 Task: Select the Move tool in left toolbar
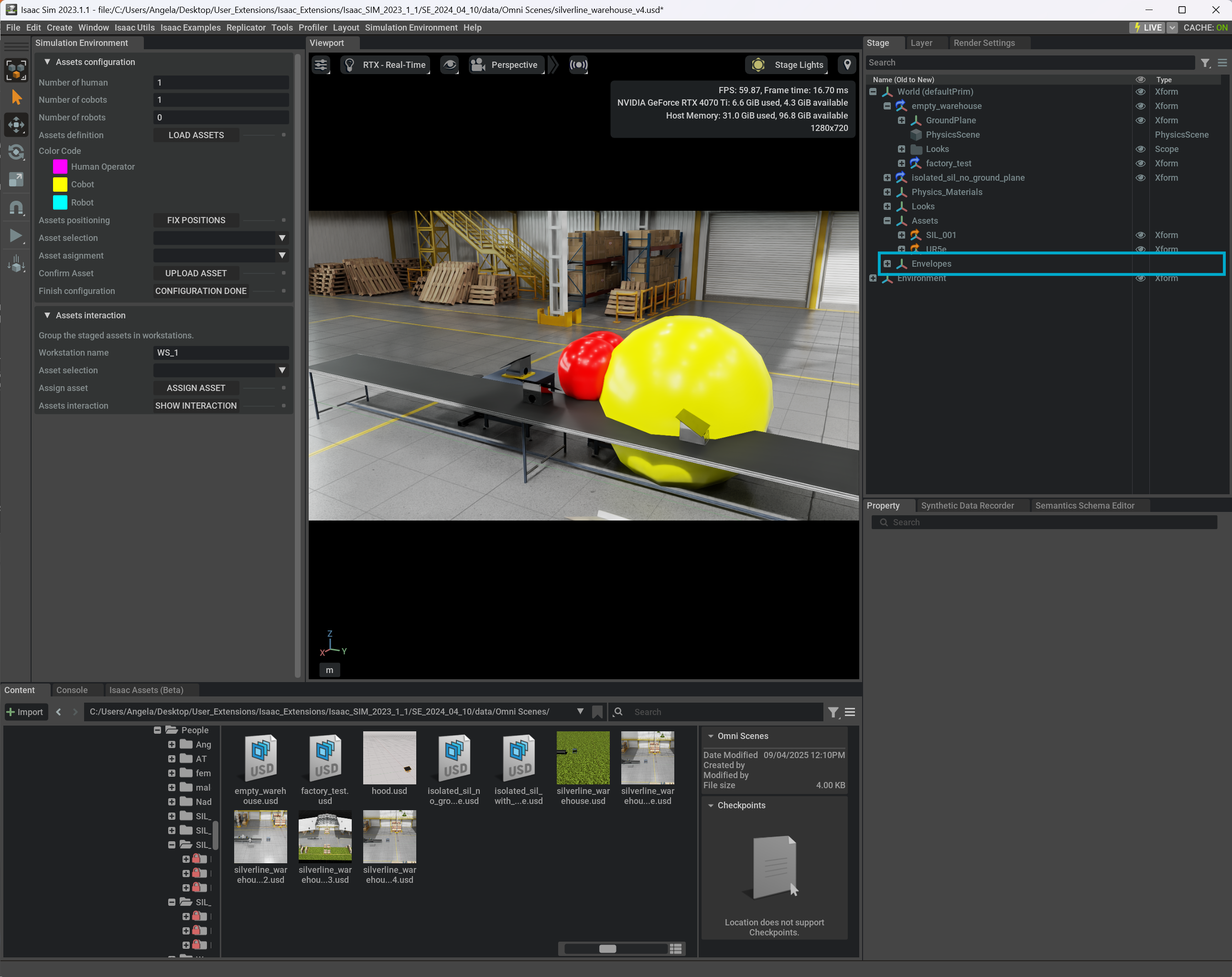pos(17,124)
